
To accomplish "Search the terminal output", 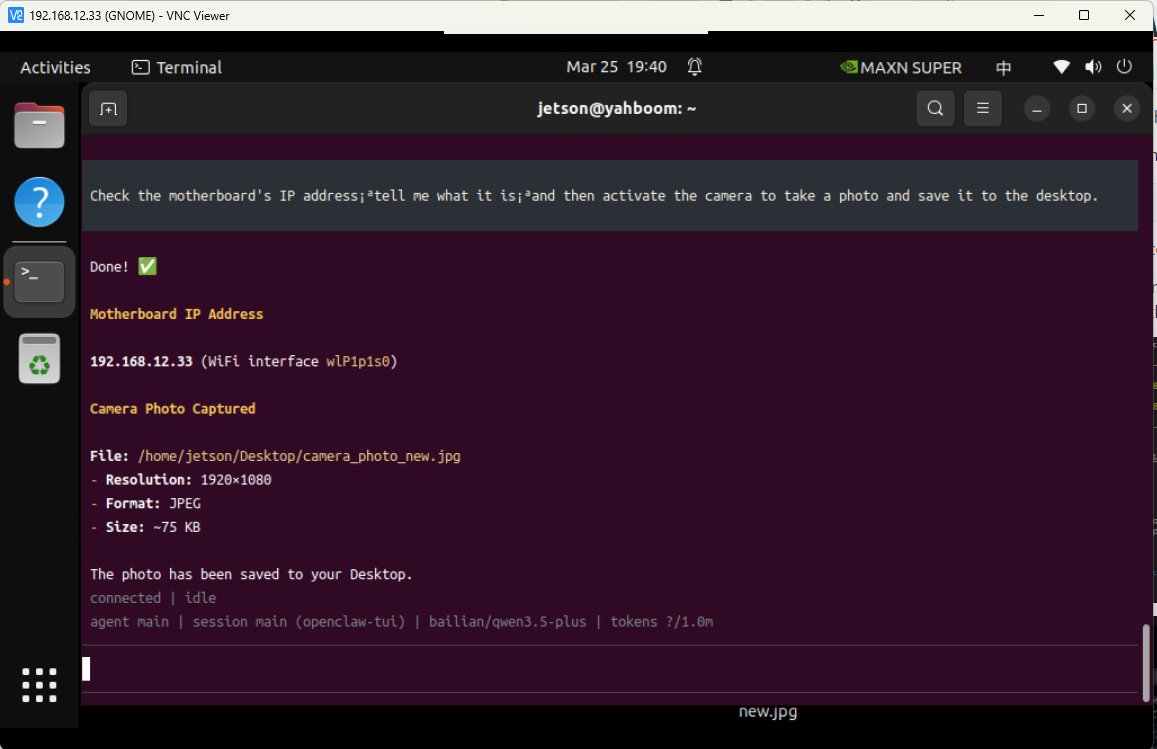I will [x=935, y=108].
